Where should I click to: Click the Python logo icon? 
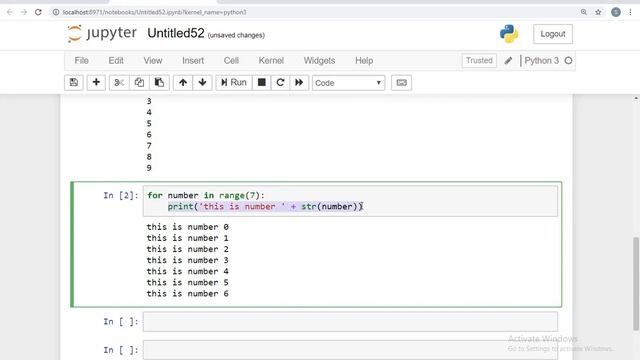click(509, 34)
